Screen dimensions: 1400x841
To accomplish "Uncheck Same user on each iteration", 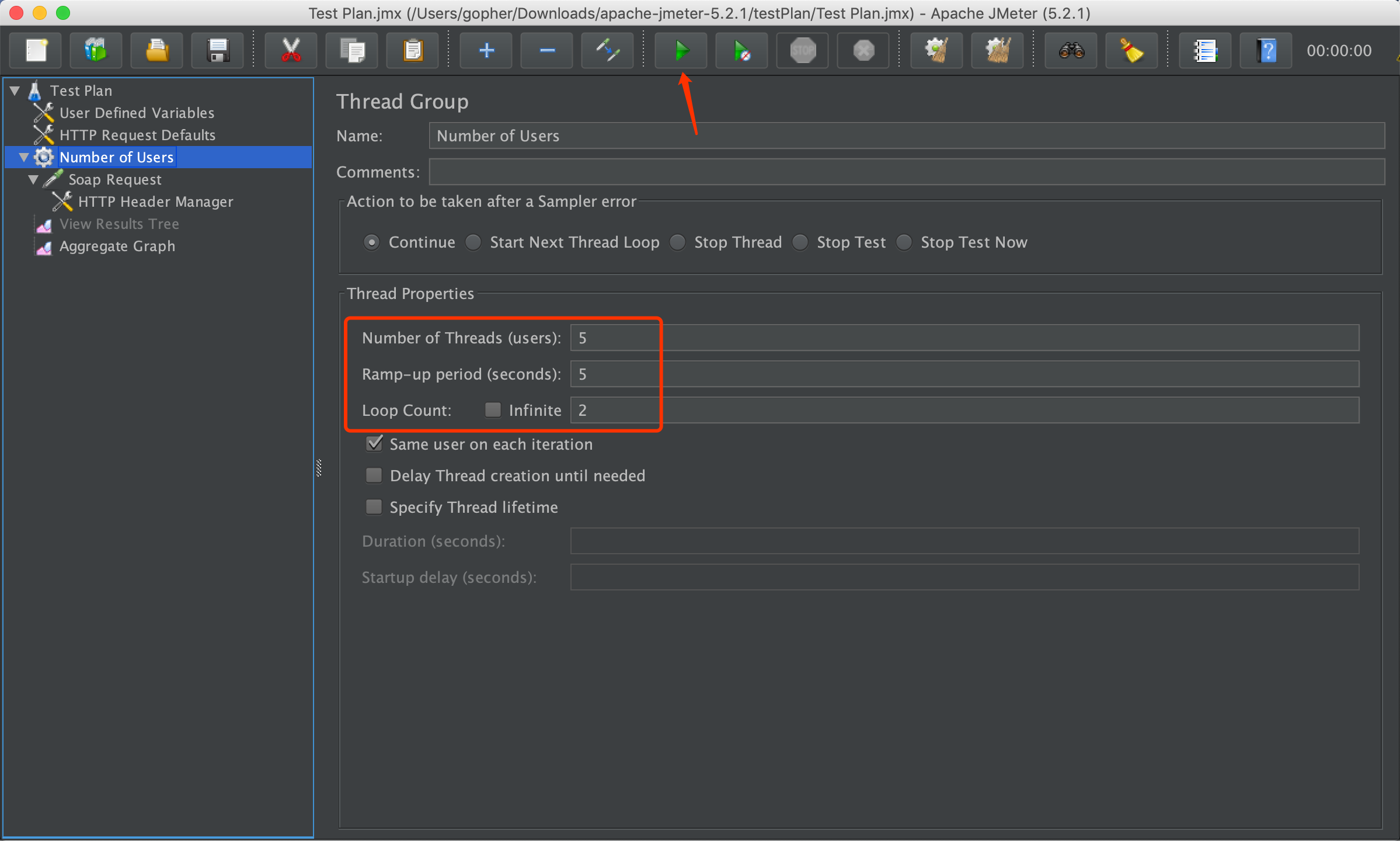I will click(x=374, y=444).
